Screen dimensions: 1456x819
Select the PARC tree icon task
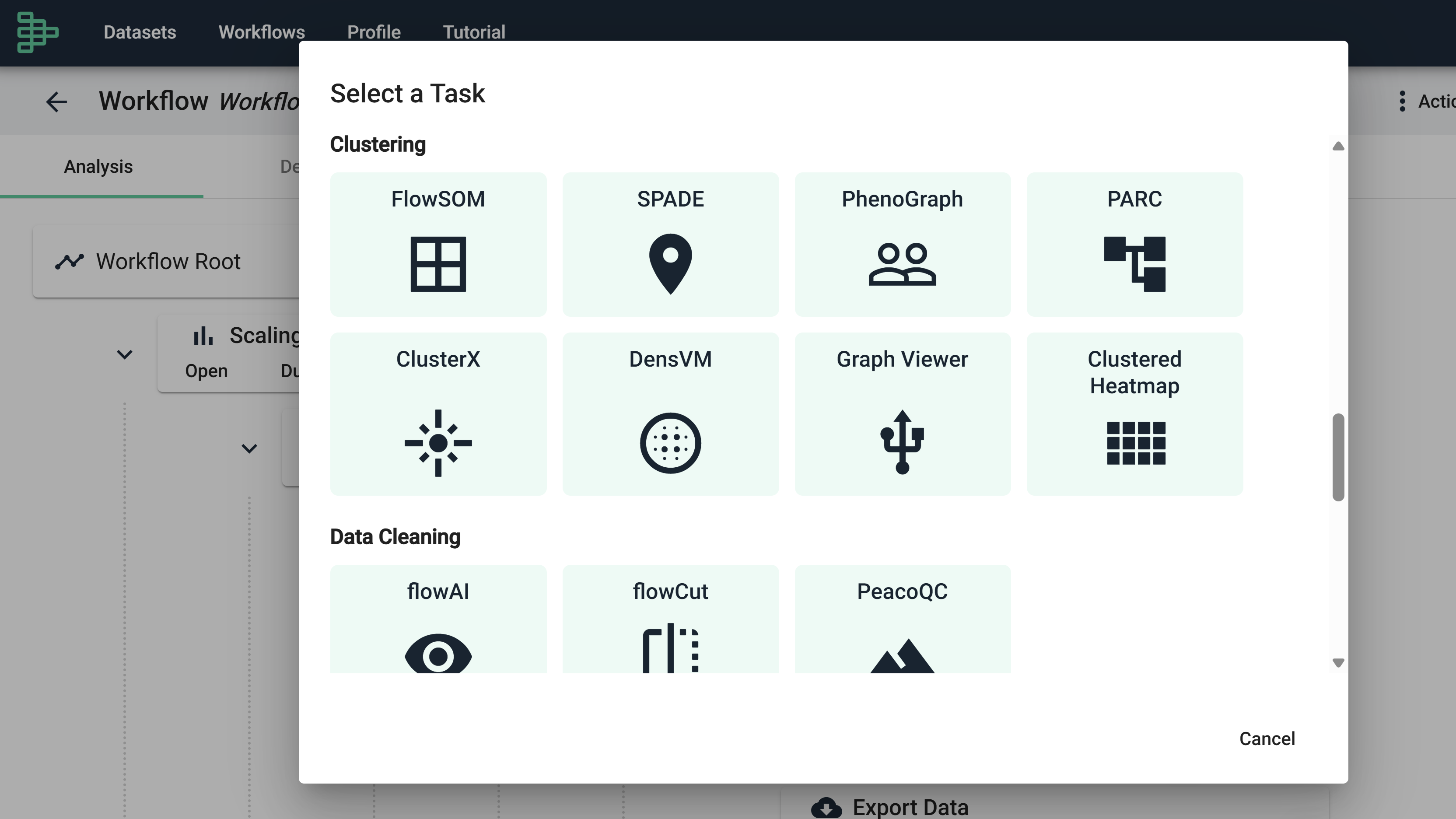[x=1134, y=244]
